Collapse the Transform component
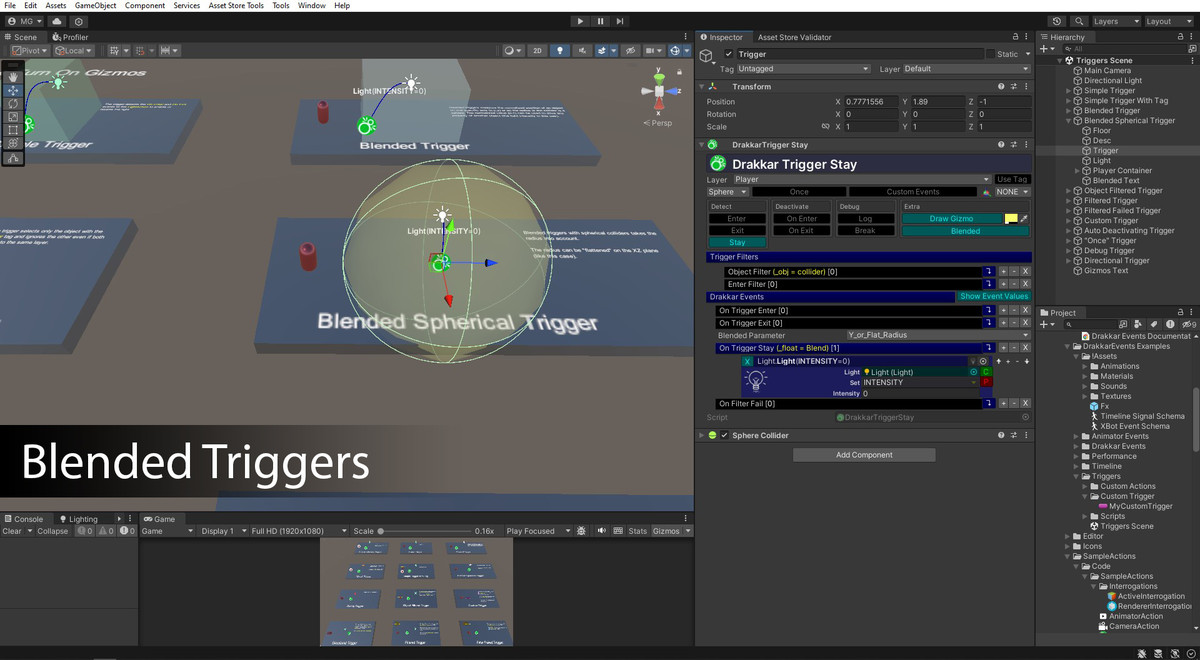The width and height of the screenshot is (1200, 660). [702, 87]
